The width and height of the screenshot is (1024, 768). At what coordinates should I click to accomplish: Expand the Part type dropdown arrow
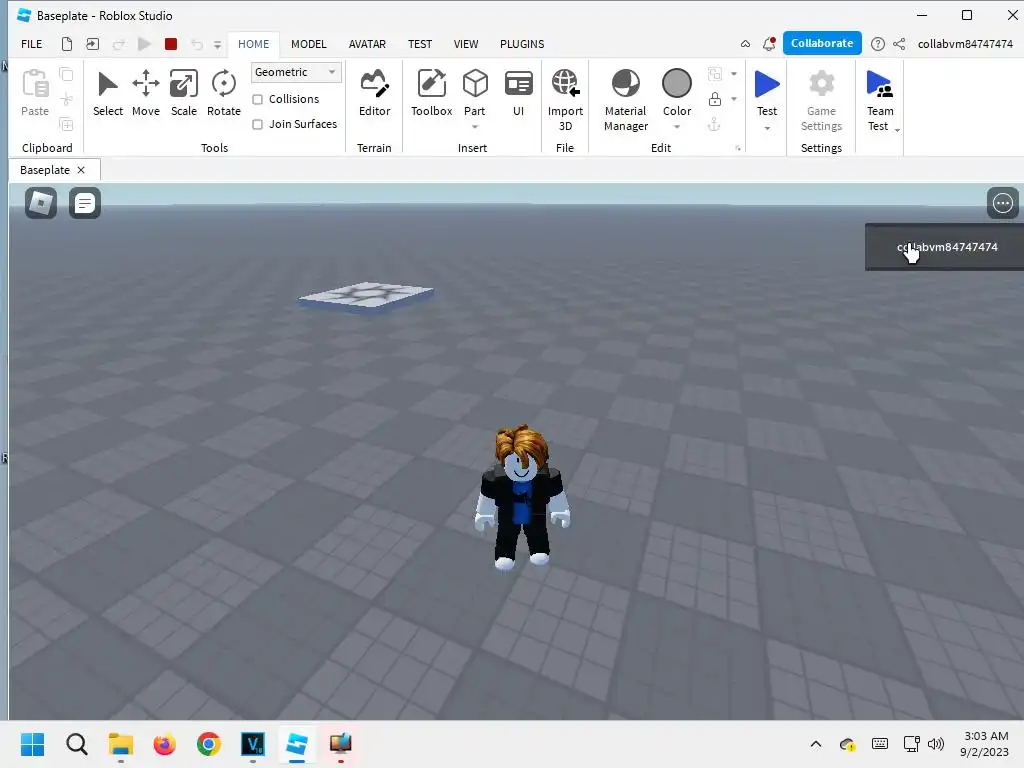(x=475, y=127)
